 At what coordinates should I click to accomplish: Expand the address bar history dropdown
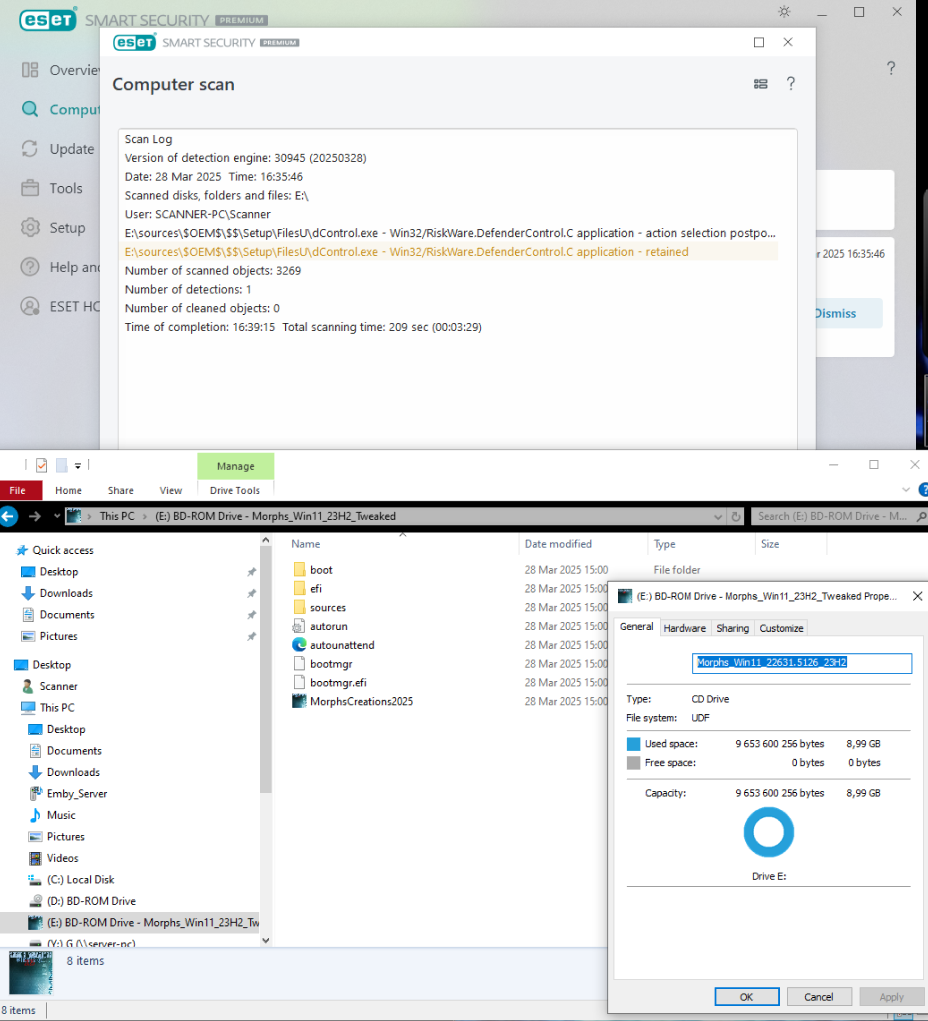pos(718,516)
